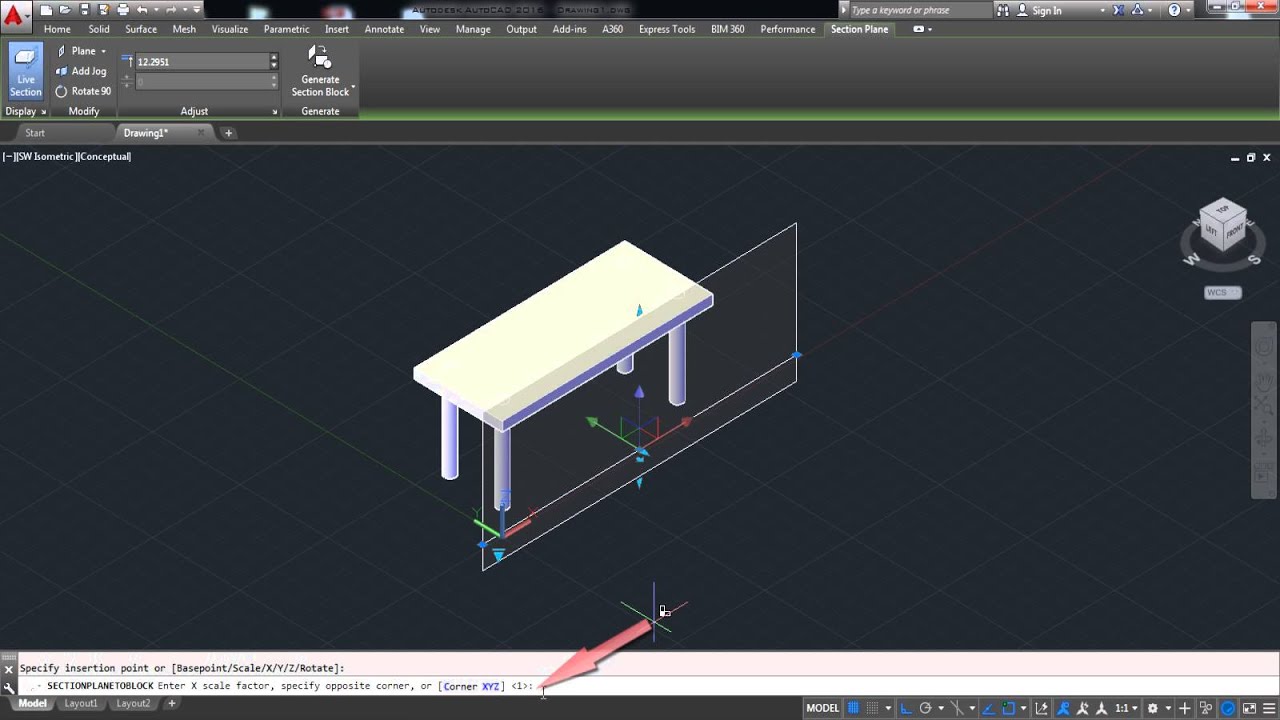Open the AutoCAD application menu button
This screenshot has height=720, width=1280.
[x=14, y=17]
